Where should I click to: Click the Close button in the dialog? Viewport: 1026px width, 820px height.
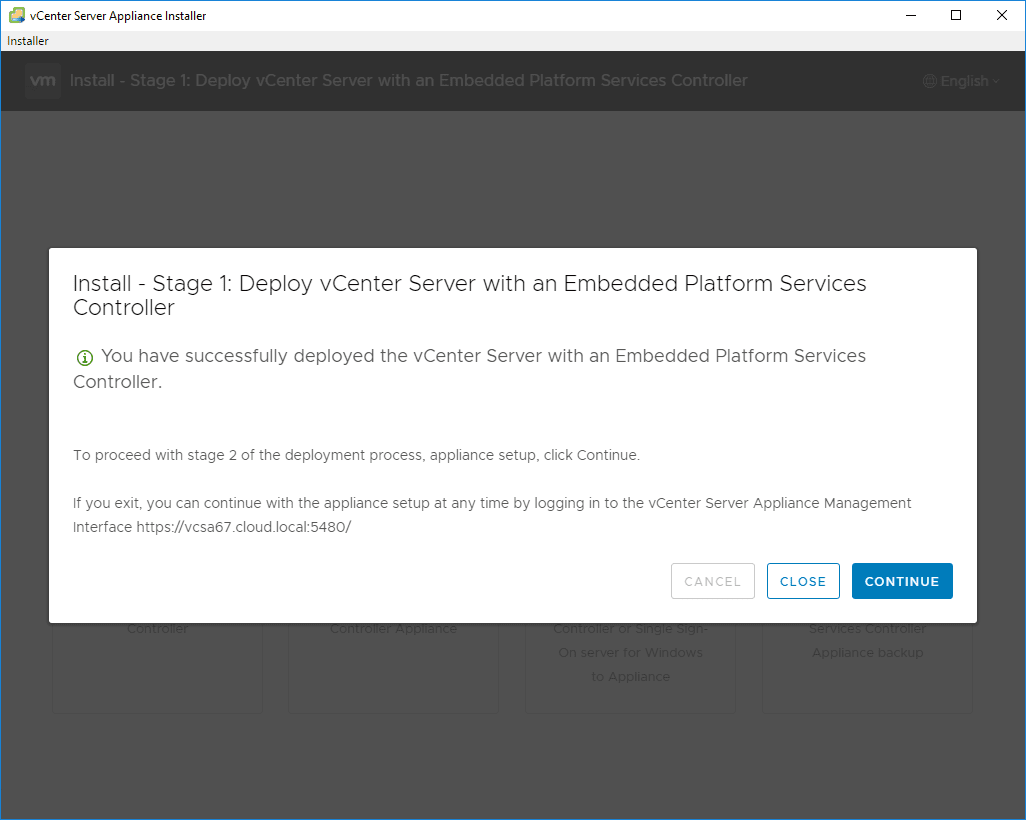[803, 581]
